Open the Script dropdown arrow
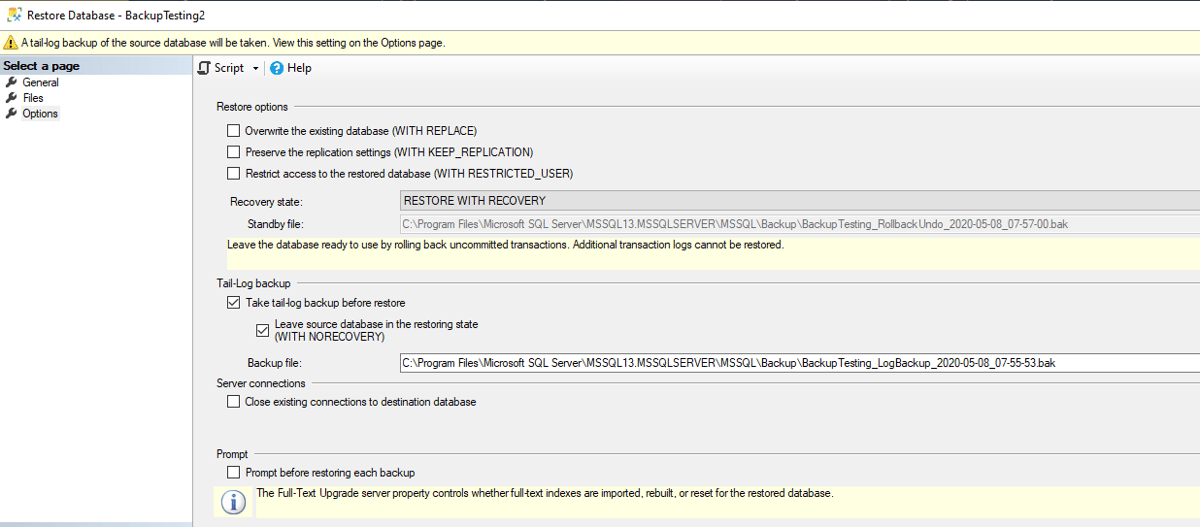The height and width of the screenshot is (527, 1200). coord(256,69)
